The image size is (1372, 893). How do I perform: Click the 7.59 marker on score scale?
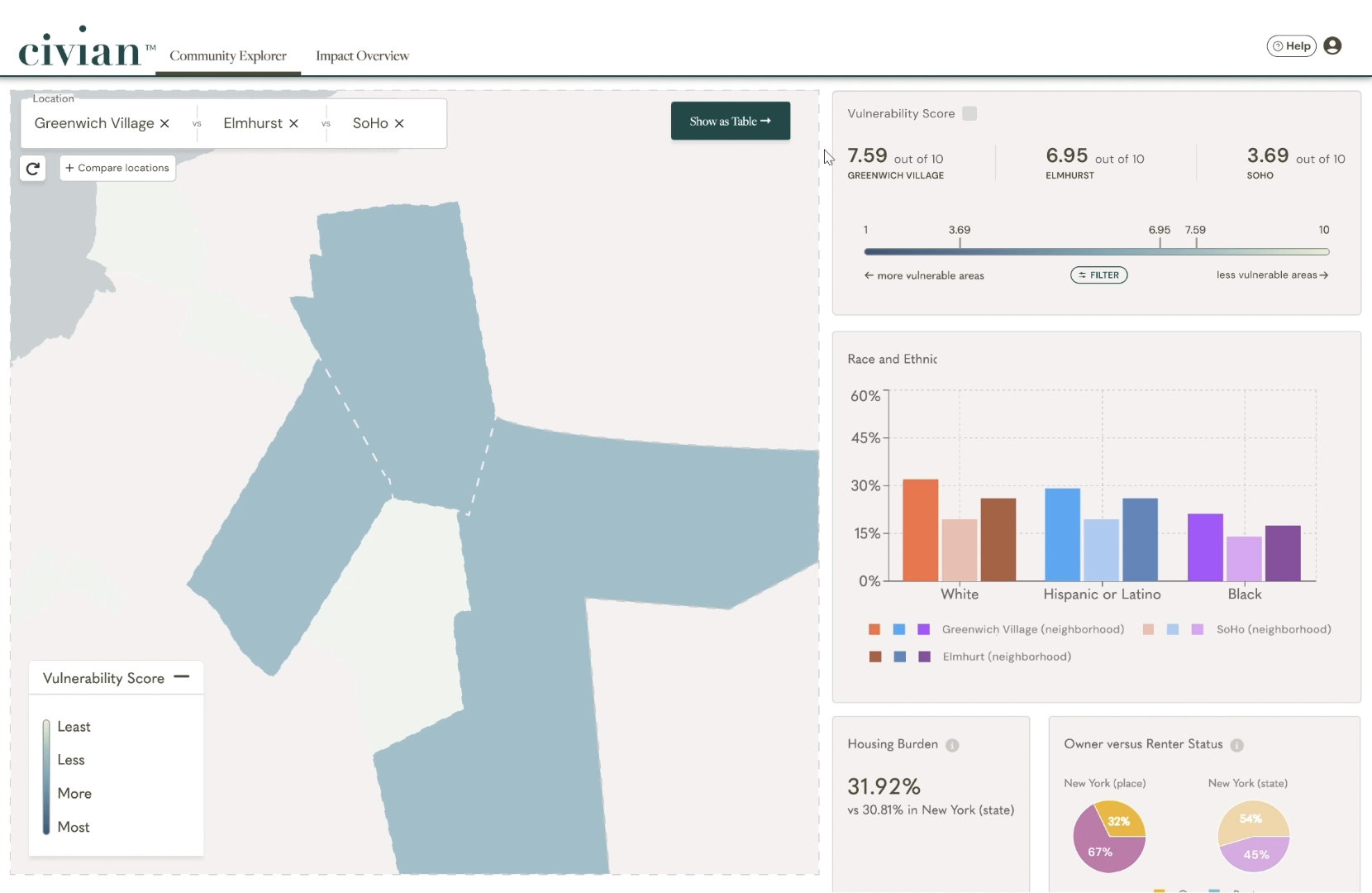coord(1195,230)
